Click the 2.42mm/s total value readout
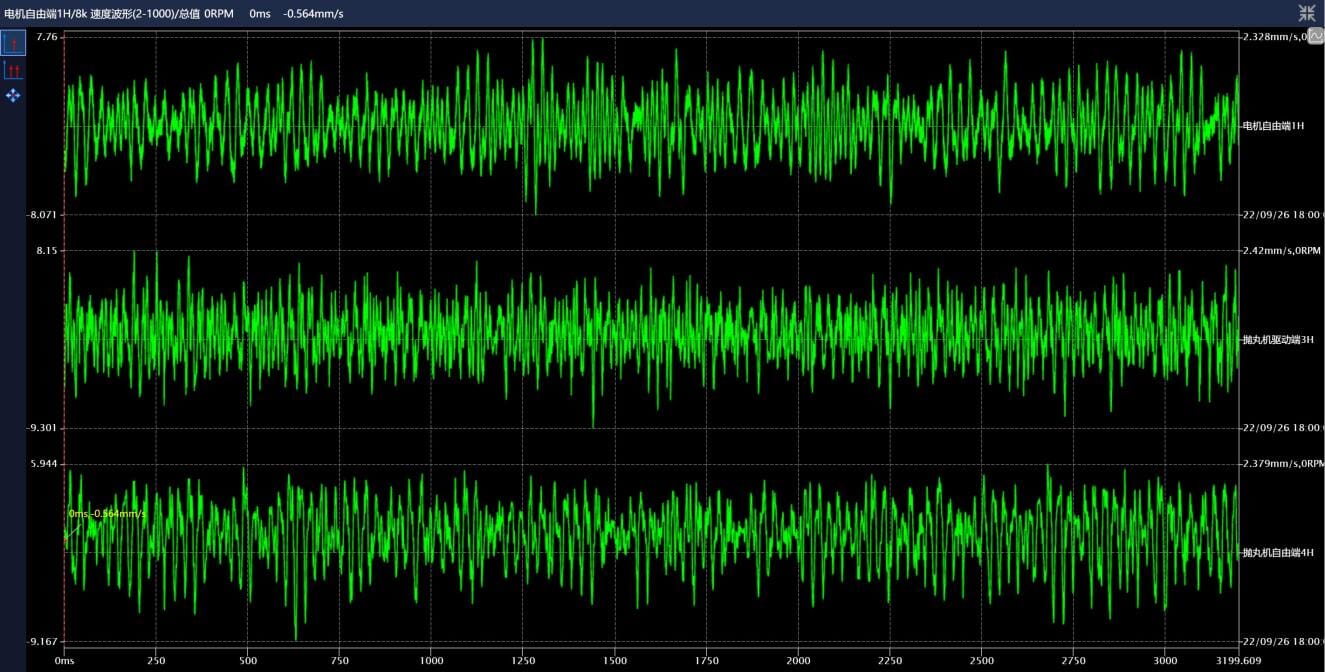Image resolution: width=1325 pixels, height=672 pixels. pyautogui.click(x=1267, y=251)
